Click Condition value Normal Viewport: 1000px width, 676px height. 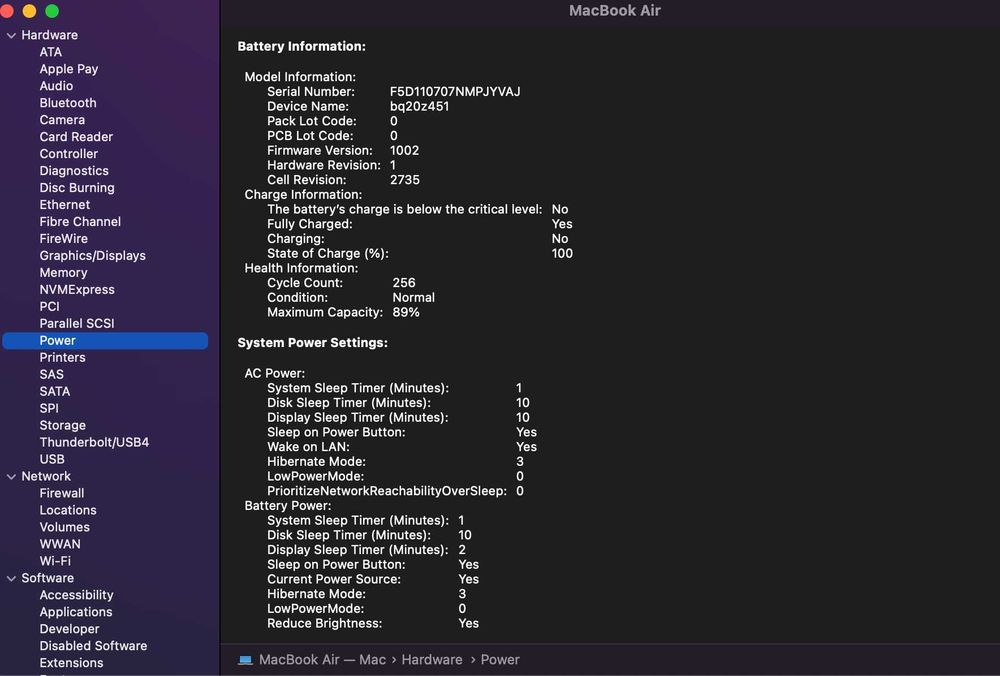[x=413, y=297]
